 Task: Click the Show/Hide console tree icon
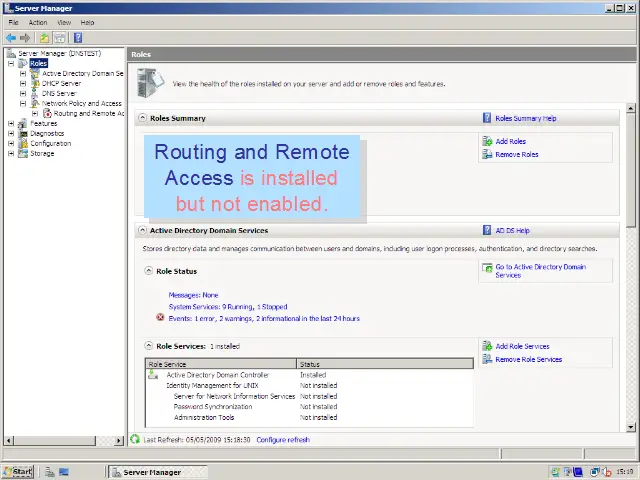point(60,38)
